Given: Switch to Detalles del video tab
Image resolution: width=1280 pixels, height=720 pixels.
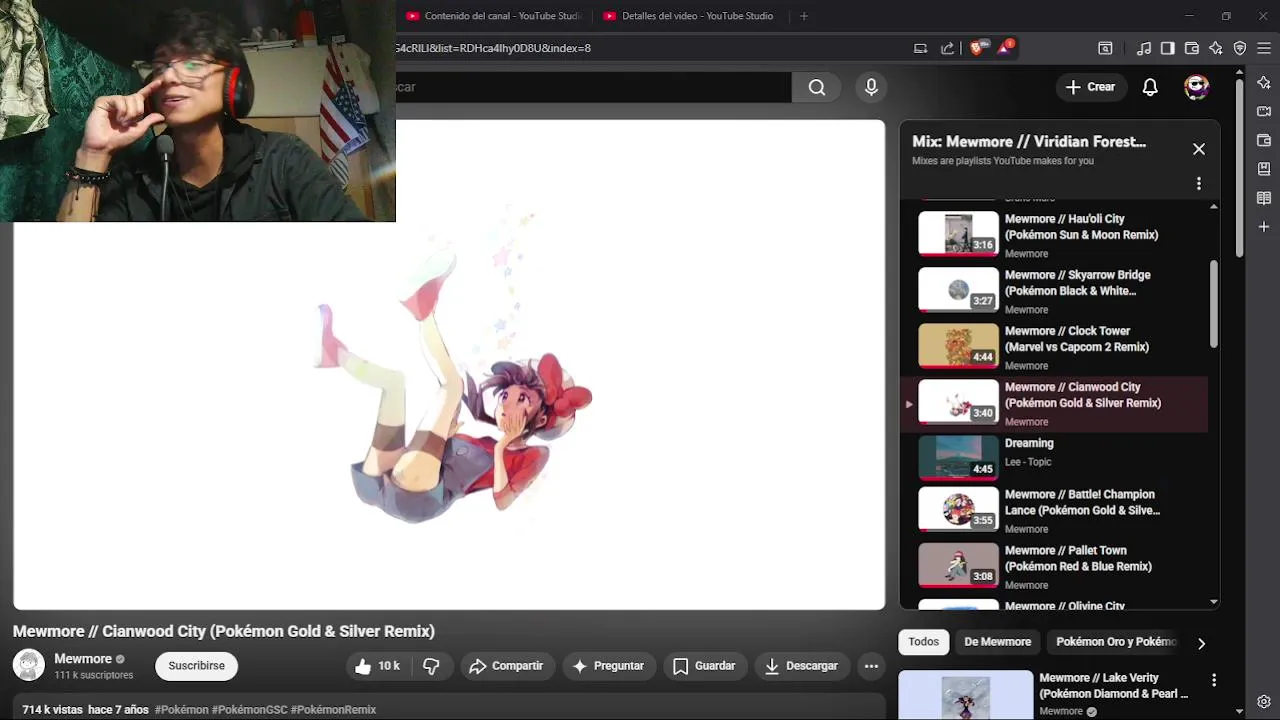Looking at the screenshot, I should coord(690,16).
